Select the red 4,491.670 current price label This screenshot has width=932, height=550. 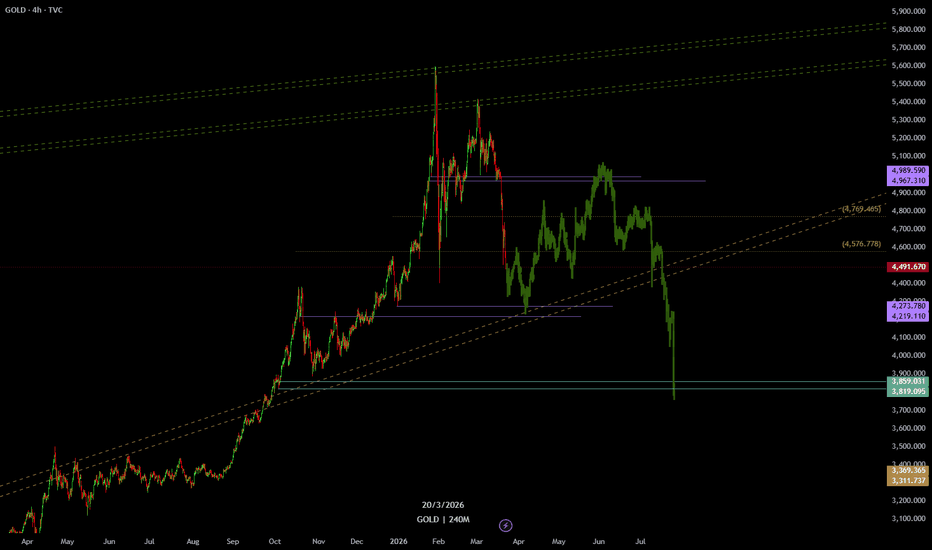tap(908, 268)
